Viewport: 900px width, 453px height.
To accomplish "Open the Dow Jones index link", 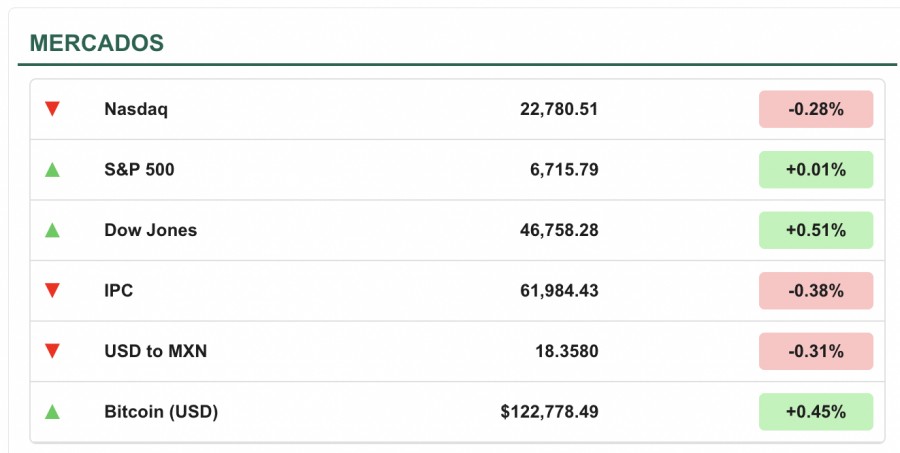I will click(150, 230).
